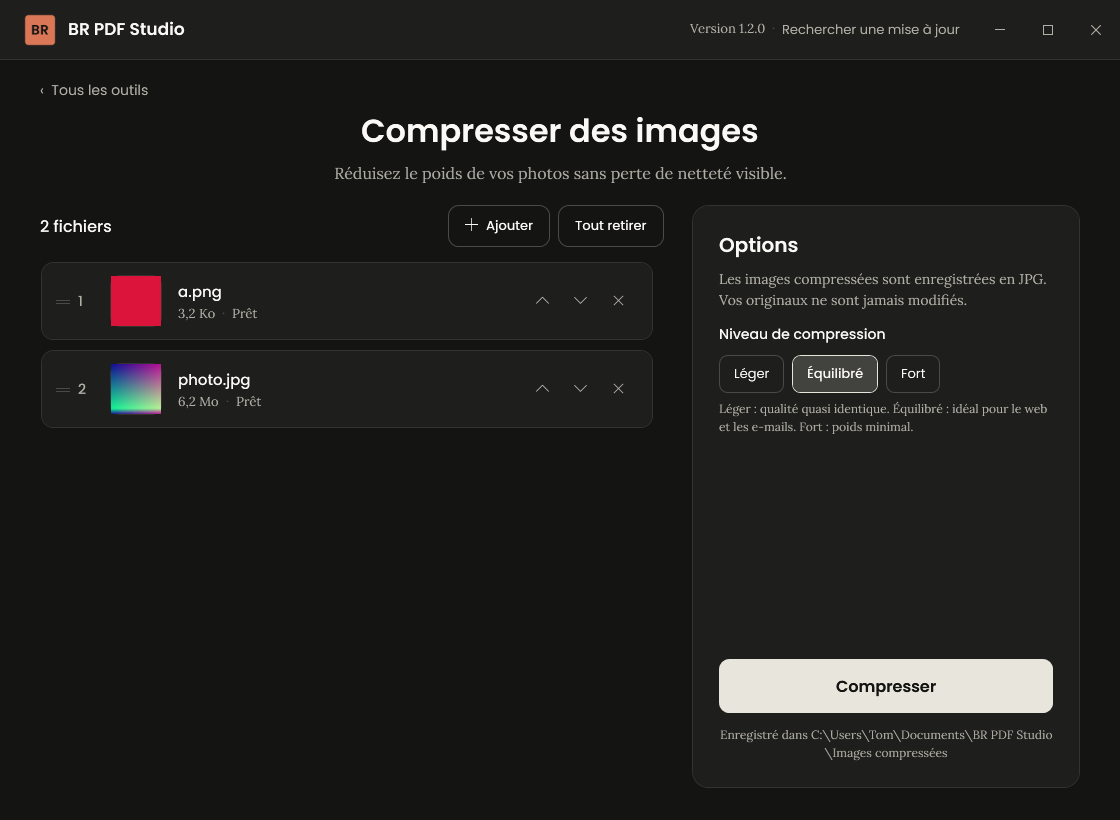Image resolution: width=1120 pixels, height=820 pixels.
Task: Select Équilibré compression level
Action: (835, 374)
